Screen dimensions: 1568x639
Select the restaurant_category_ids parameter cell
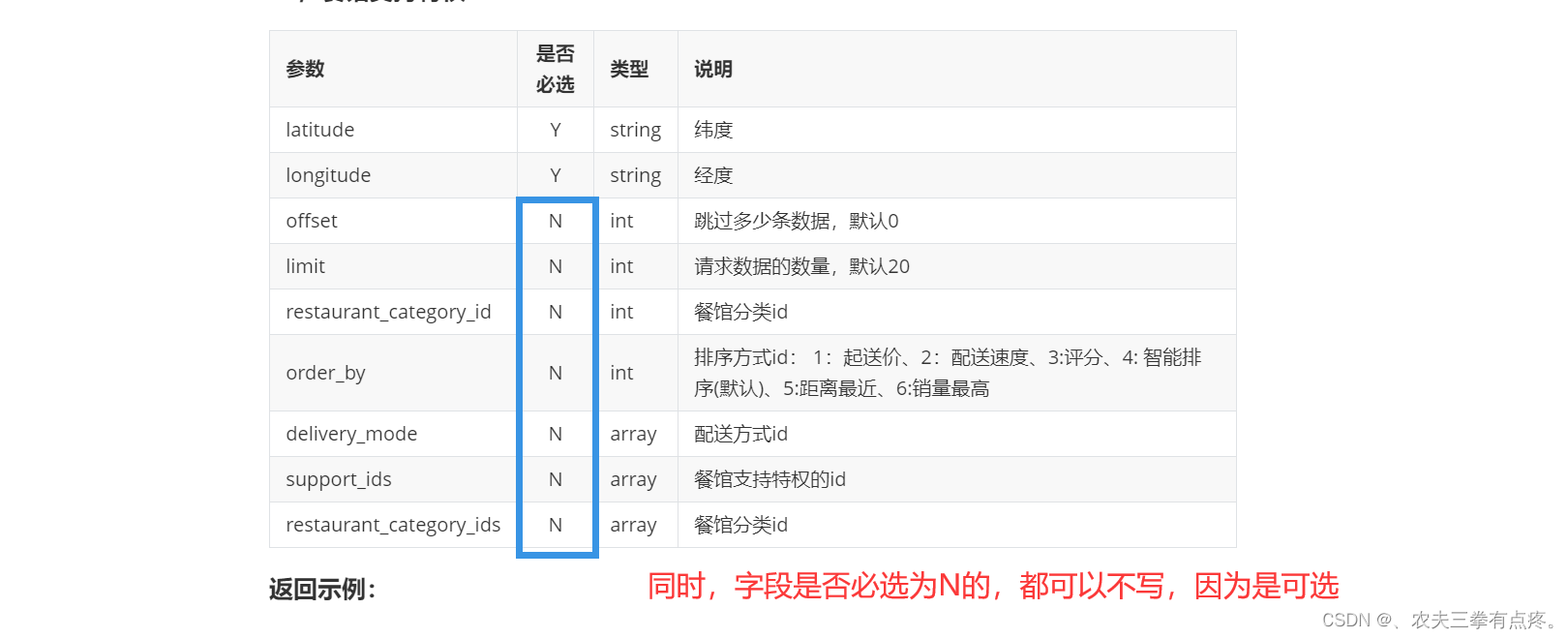click(x=393, y=525)
